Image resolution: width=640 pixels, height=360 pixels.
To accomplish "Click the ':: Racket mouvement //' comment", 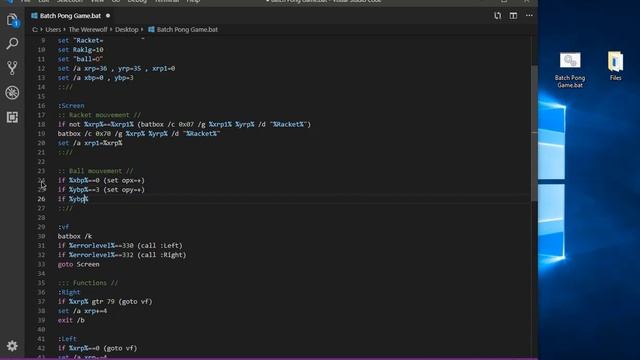I will (99, 115).
